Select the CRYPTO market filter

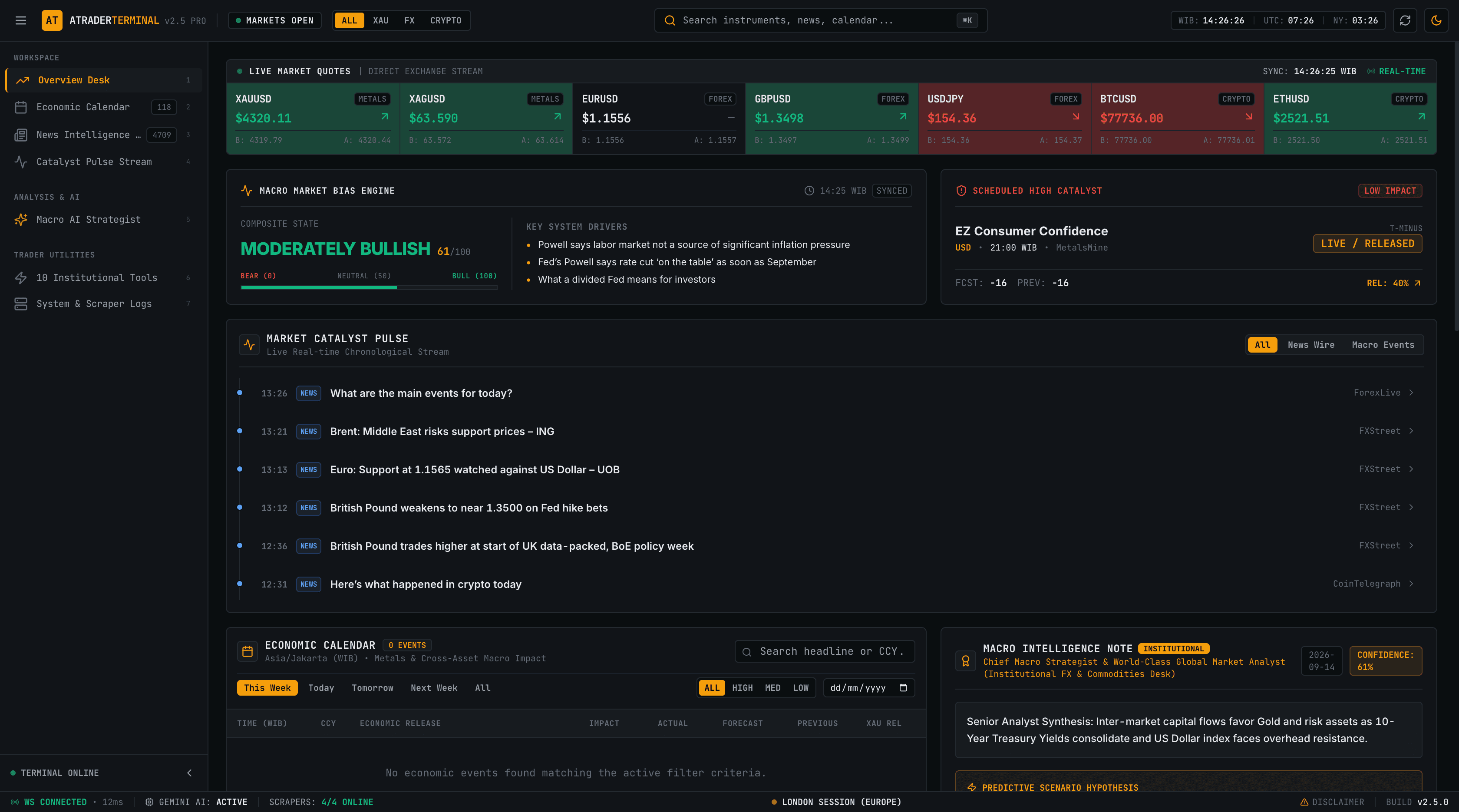click(446, 20)
